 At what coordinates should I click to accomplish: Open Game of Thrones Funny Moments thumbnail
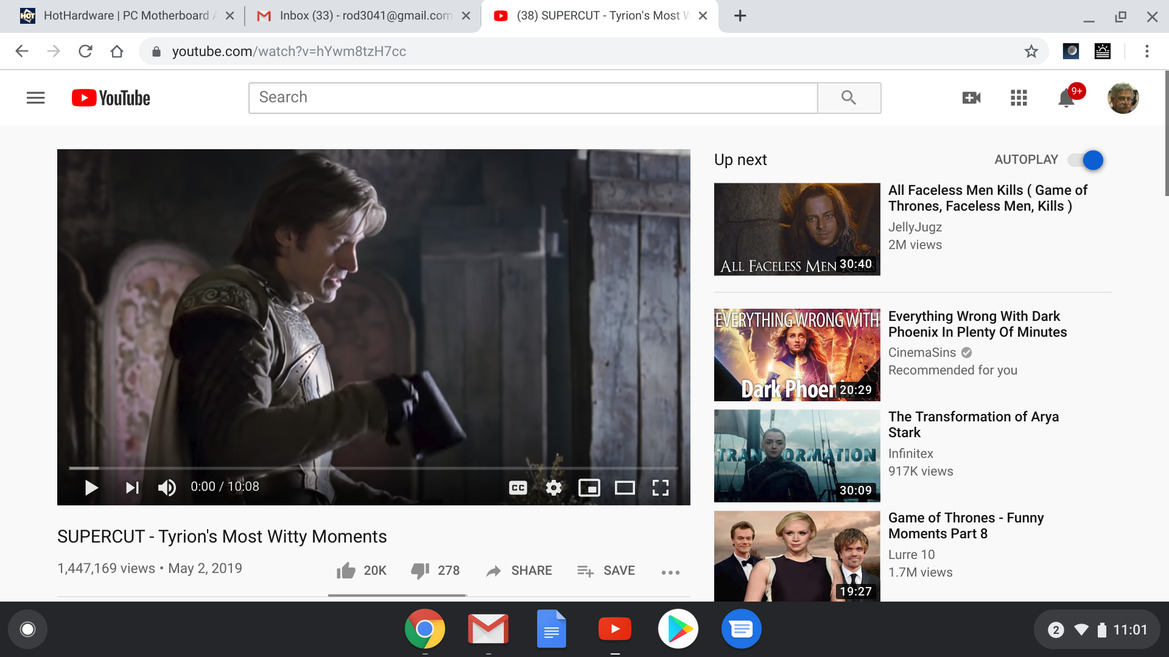[797, 556]
